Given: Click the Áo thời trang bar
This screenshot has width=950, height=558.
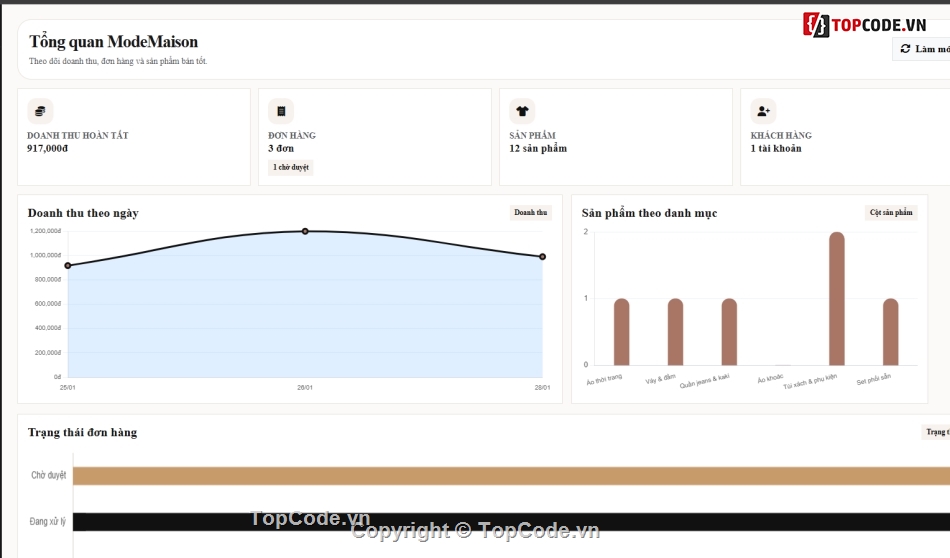Looking at the screenshot, I should tap(622, 332).
